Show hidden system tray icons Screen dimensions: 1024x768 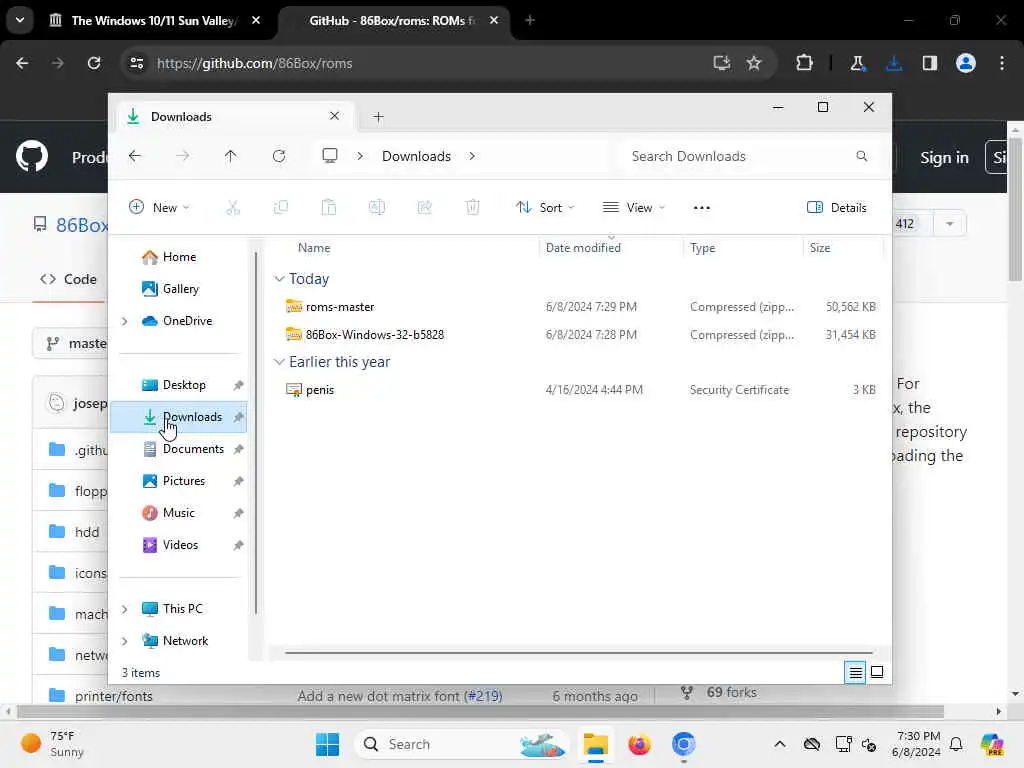point(780,744)
